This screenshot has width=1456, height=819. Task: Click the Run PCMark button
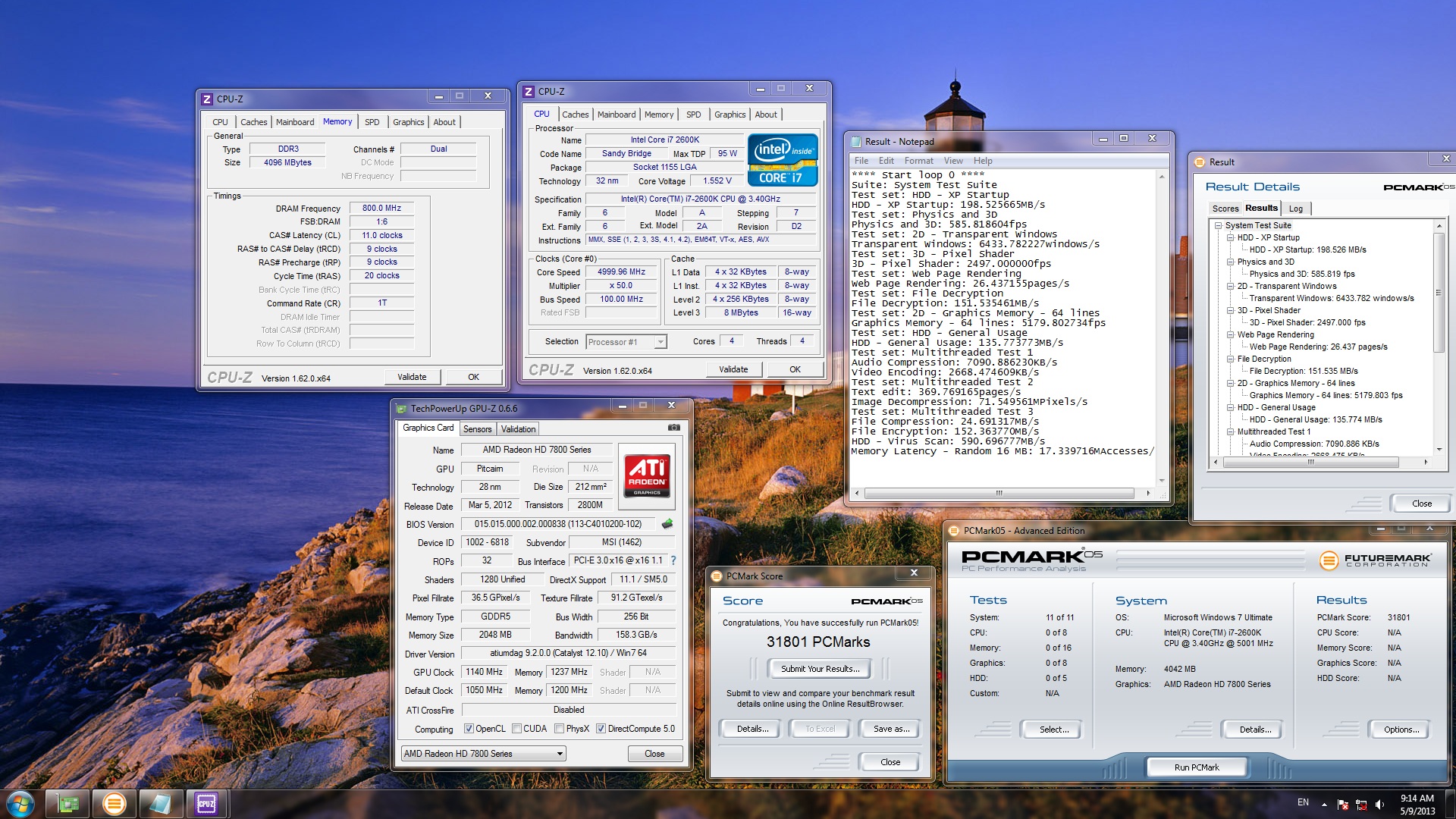point(1197,767)
